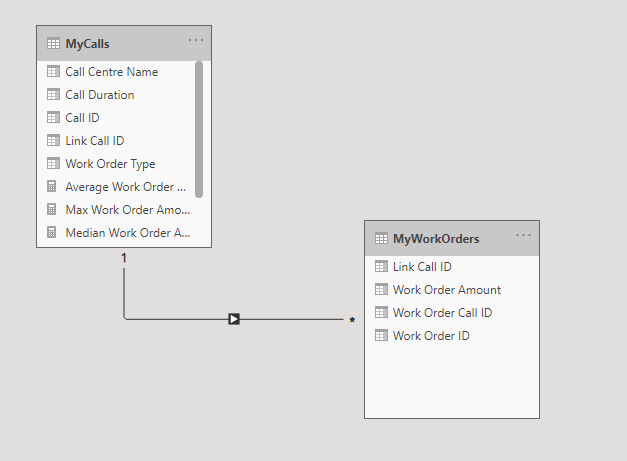Click the column icon beside Work Order Amount
Viewport: 627px width, 461px height.
381,290
